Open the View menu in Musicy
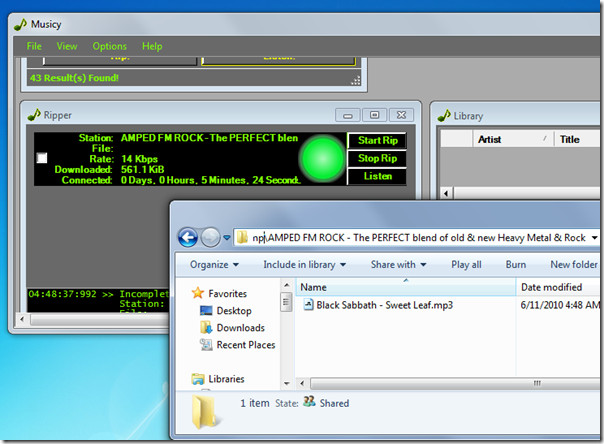Viewport: 604px width, 444px height. point(67,46)
